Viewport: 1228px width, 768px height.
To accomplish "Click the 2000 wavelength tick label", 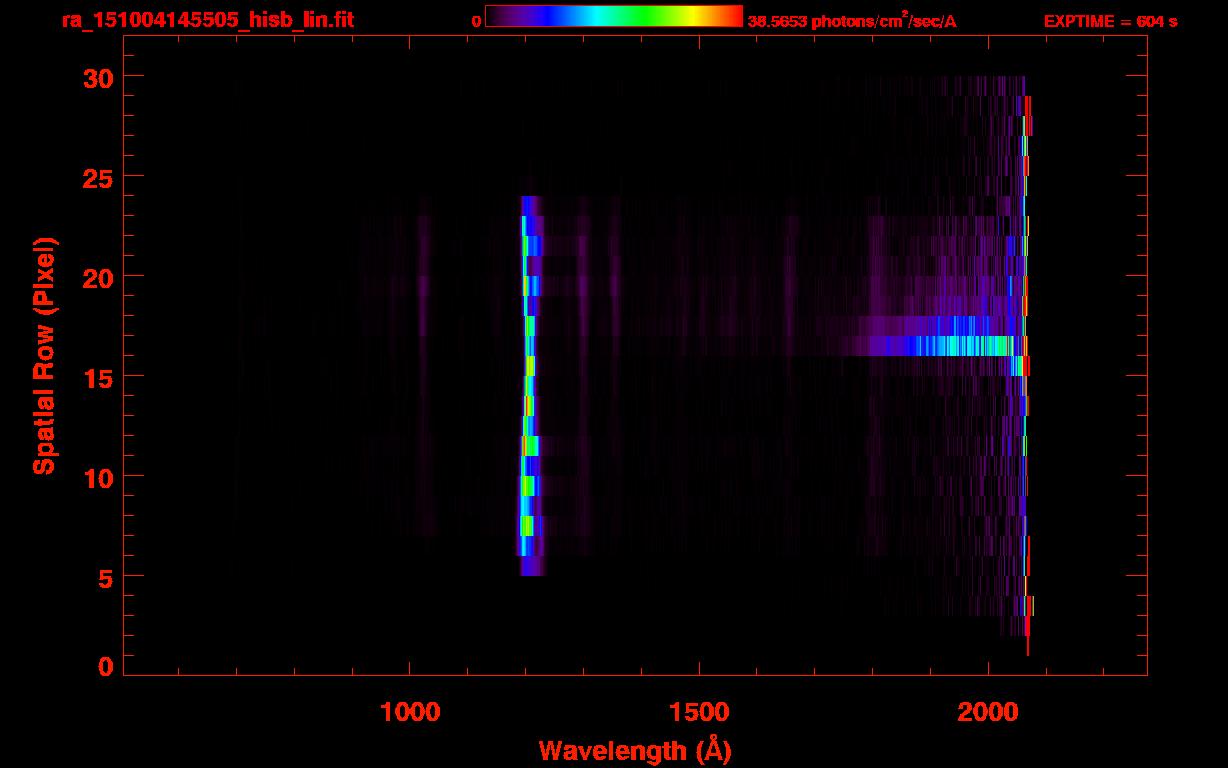I will (x=988, y=711).
